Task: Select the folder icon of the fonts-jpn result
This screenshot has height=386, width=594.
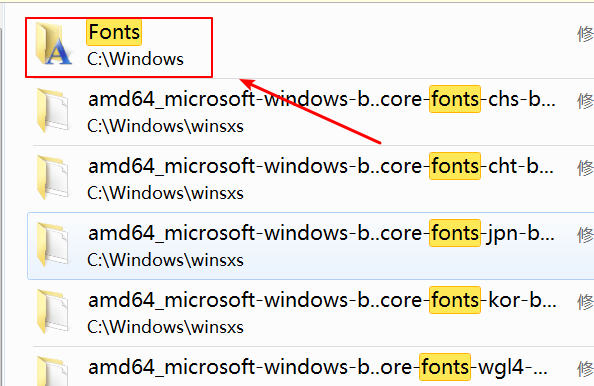Action: tap(53, 244)
